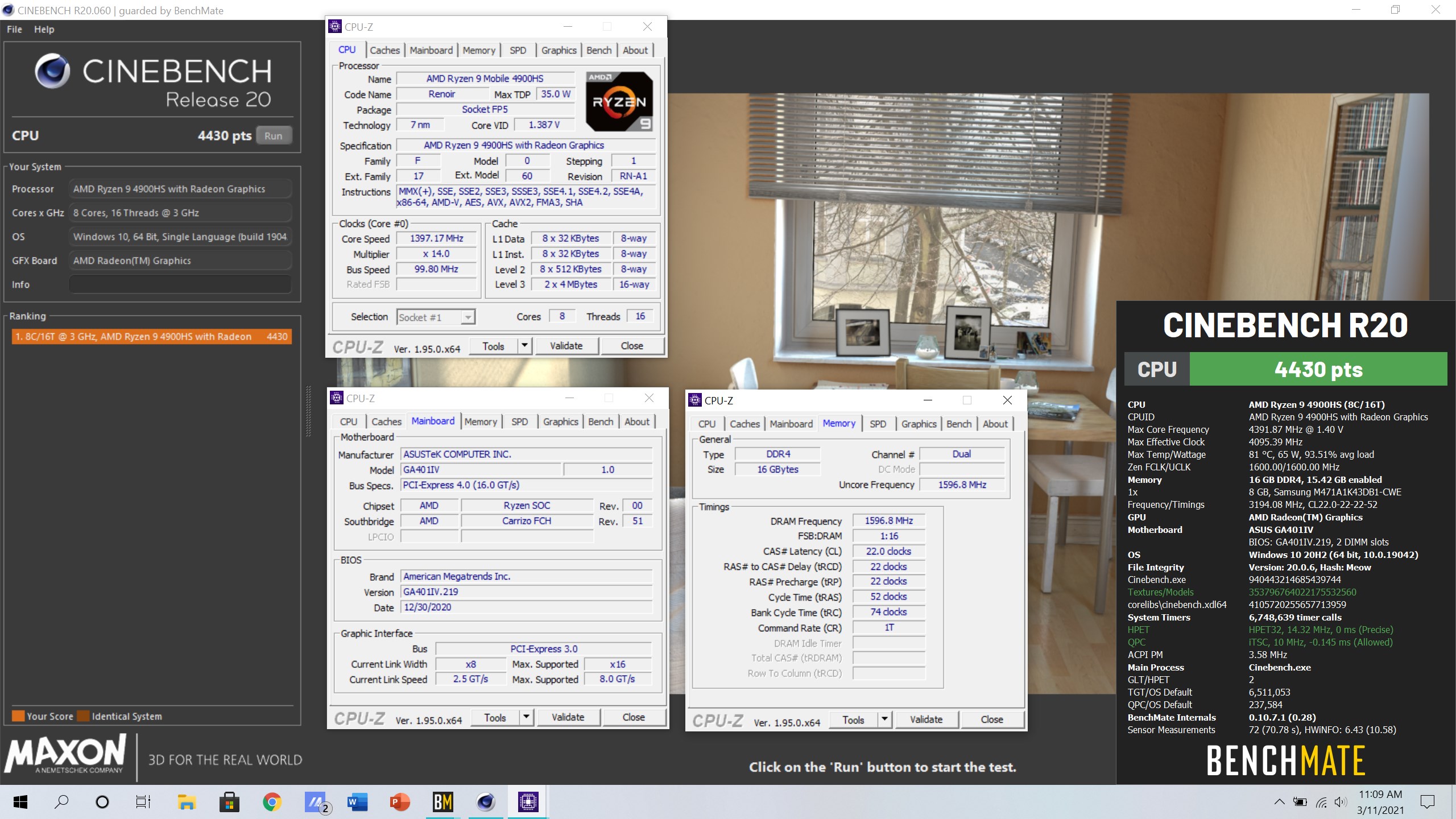
Task: Click Cinebench splitter handle beside render view
Action: (309, 411)
